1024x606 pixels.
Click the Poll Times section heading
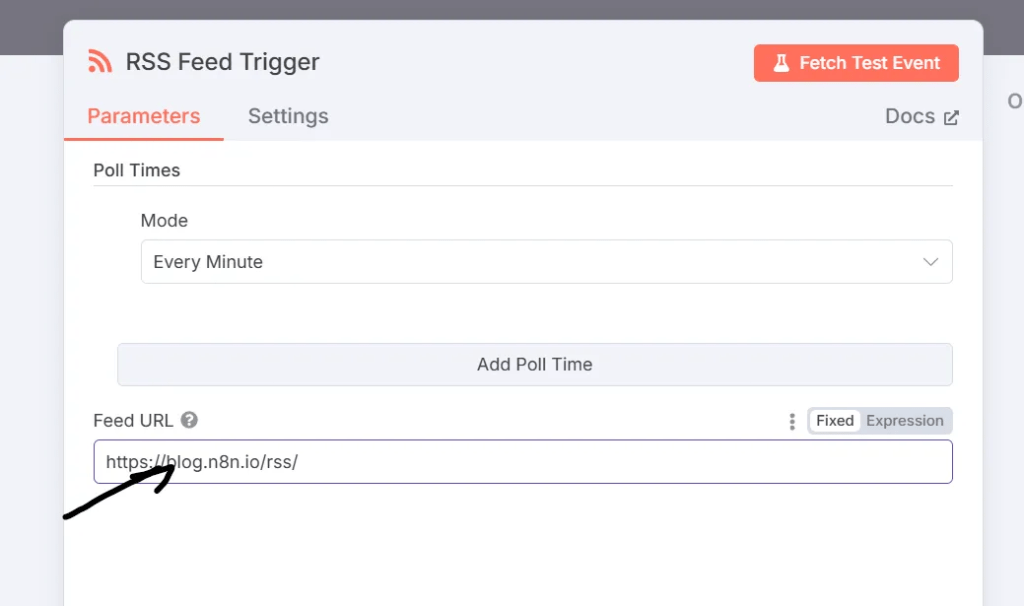137,170
